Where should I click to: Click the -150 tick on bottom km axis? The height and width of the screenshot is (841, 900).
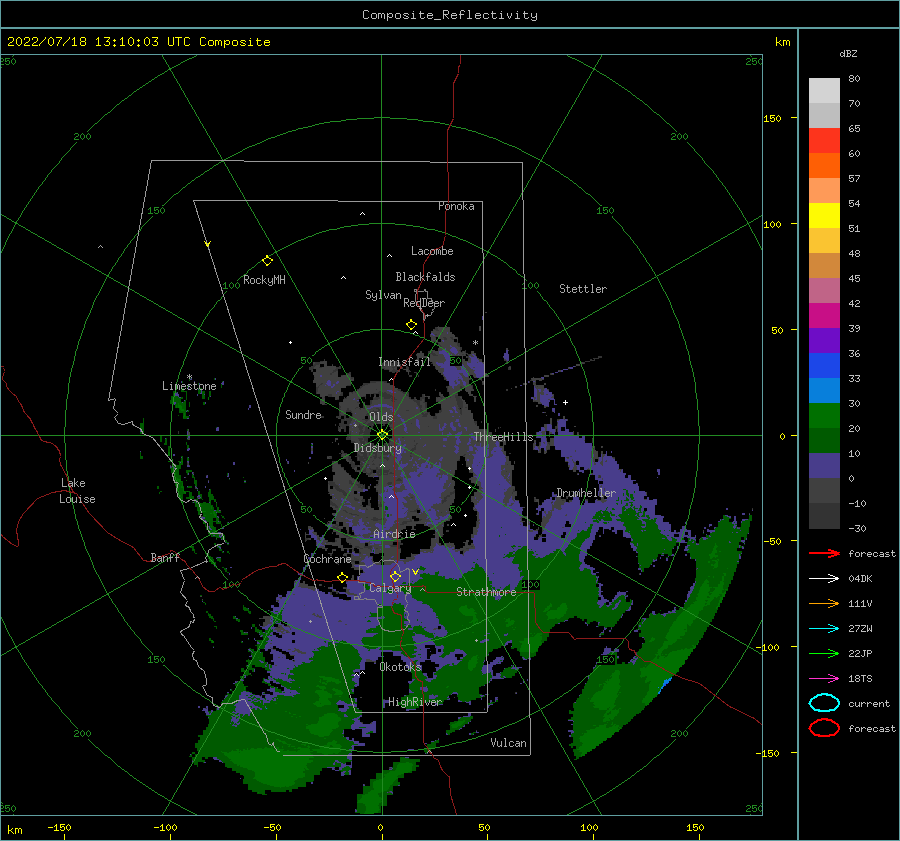[x=59, y=827]
